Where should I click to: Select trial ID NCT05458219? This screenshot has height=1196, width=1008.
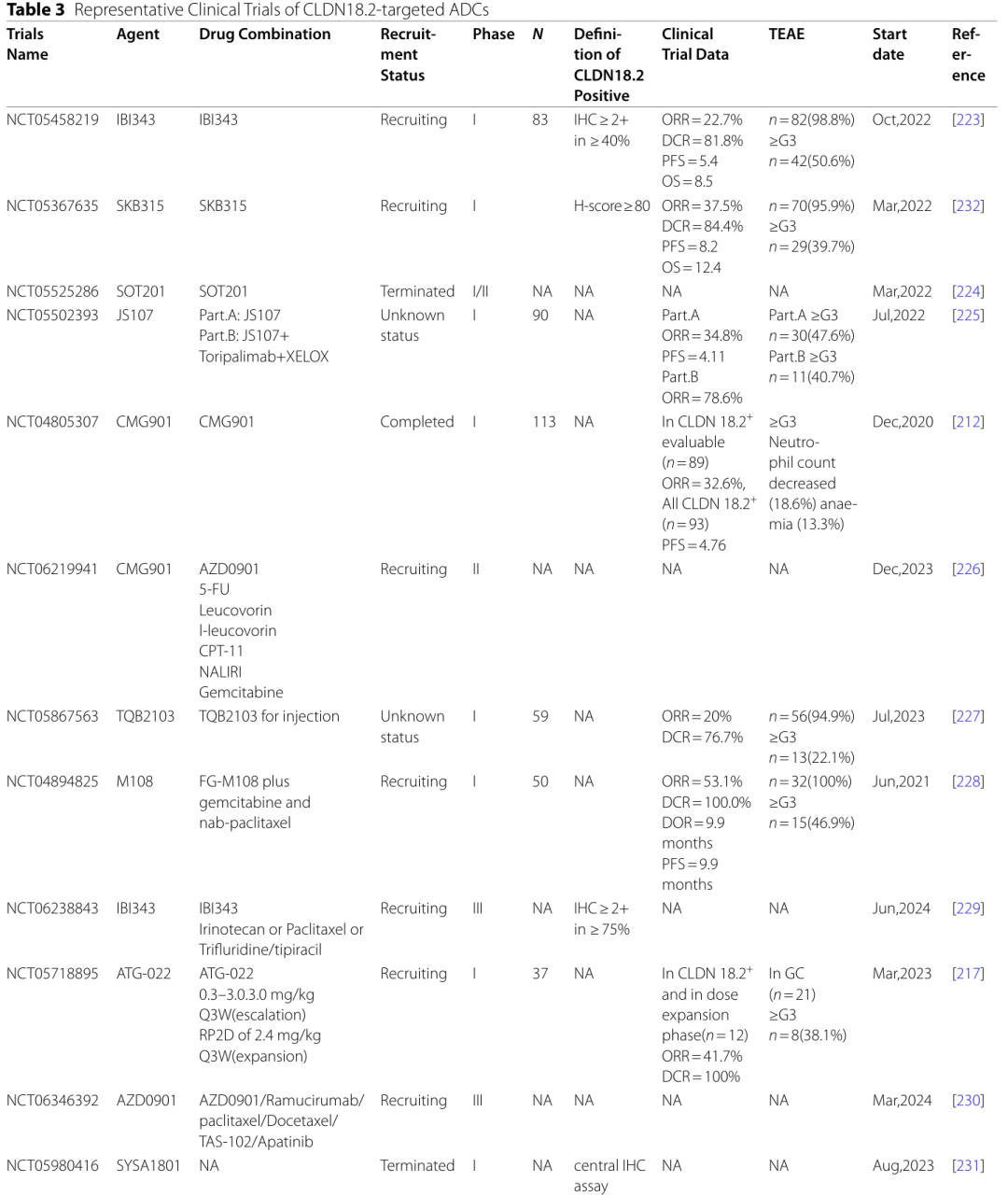pos(52,120)
